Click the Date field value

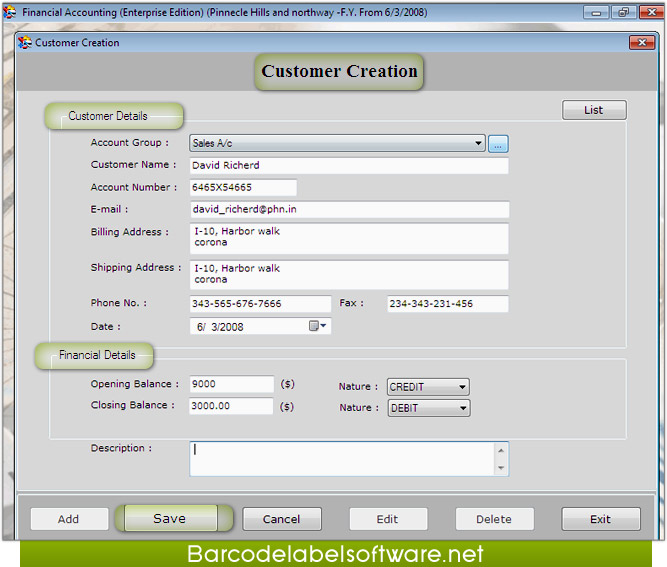point(220,327)
